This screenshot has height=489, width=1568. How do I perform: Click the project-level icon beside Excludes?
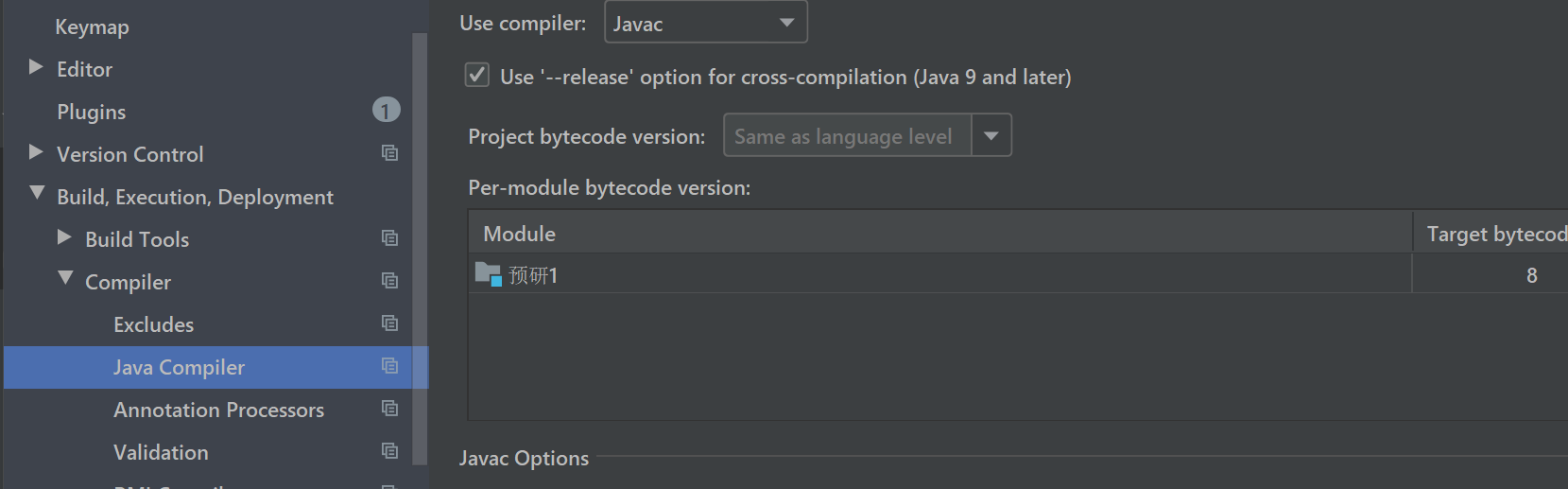point(389,323)
